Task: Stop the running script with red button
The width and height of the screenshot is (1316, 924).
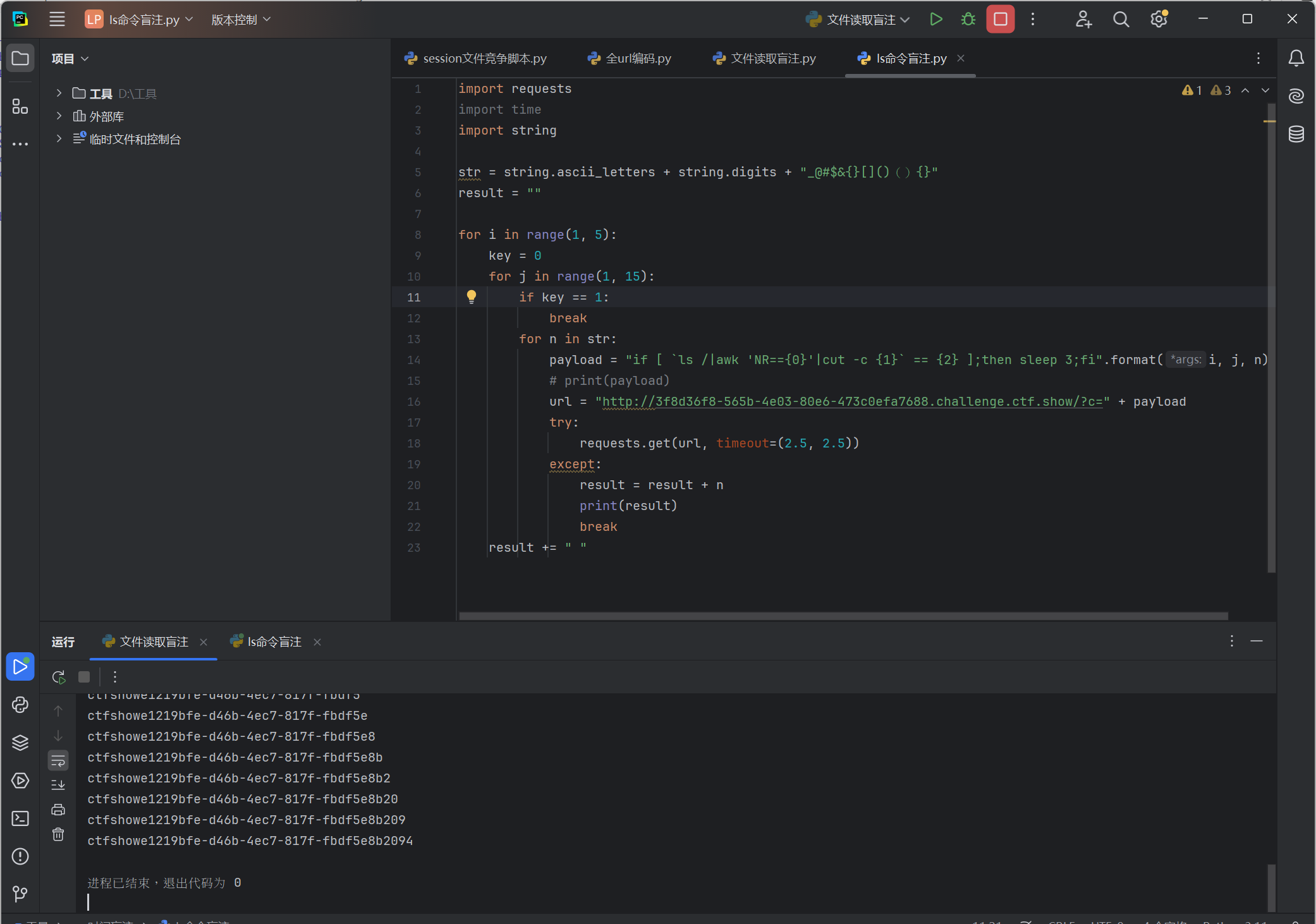Action: (1000, 20)
